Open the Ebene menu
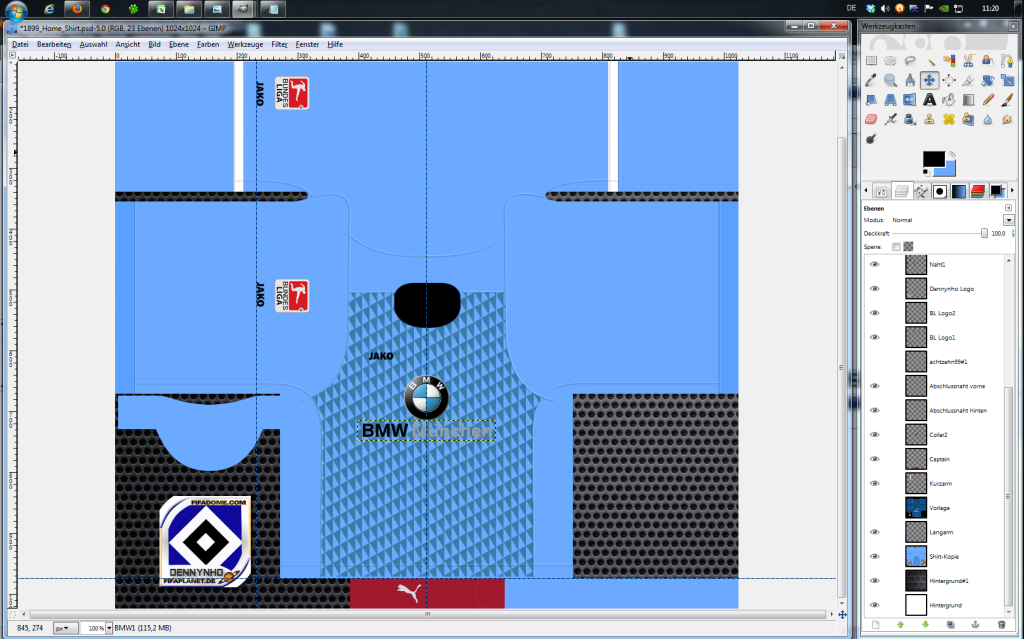1024x639 pixels. [178, 44]
